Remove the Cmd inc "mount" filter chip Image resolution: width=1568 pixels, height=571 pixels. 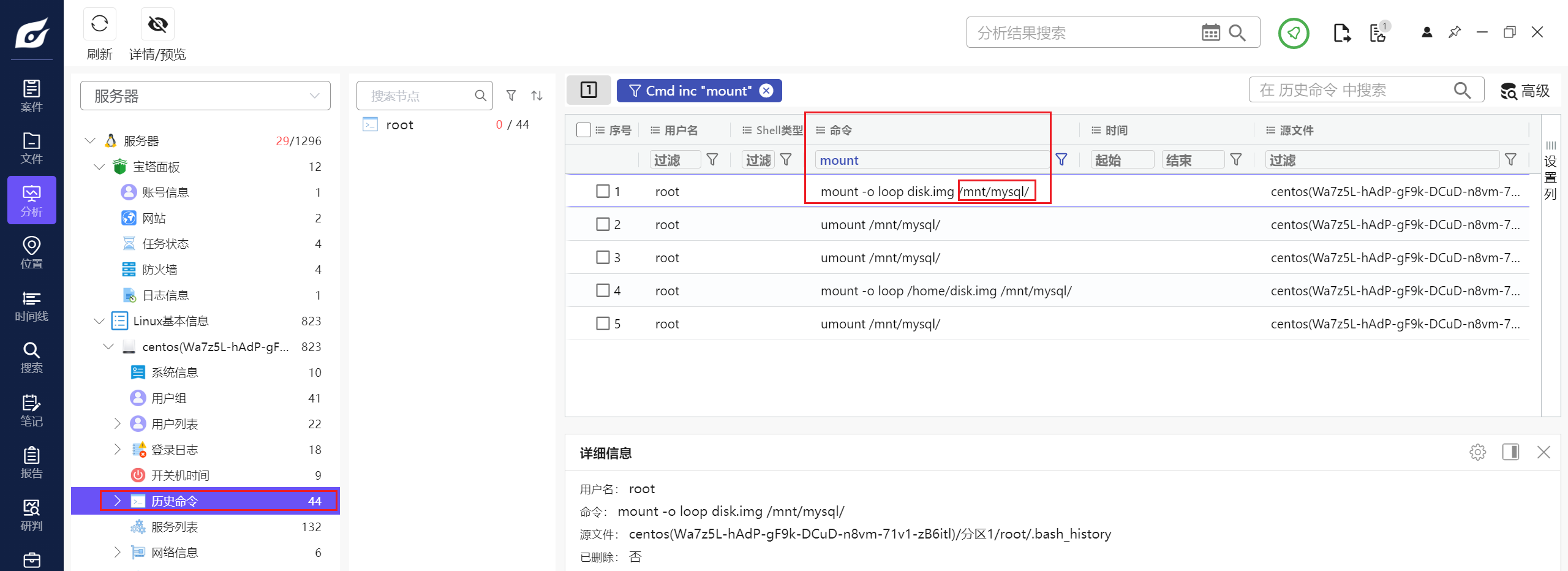(766, 91)
